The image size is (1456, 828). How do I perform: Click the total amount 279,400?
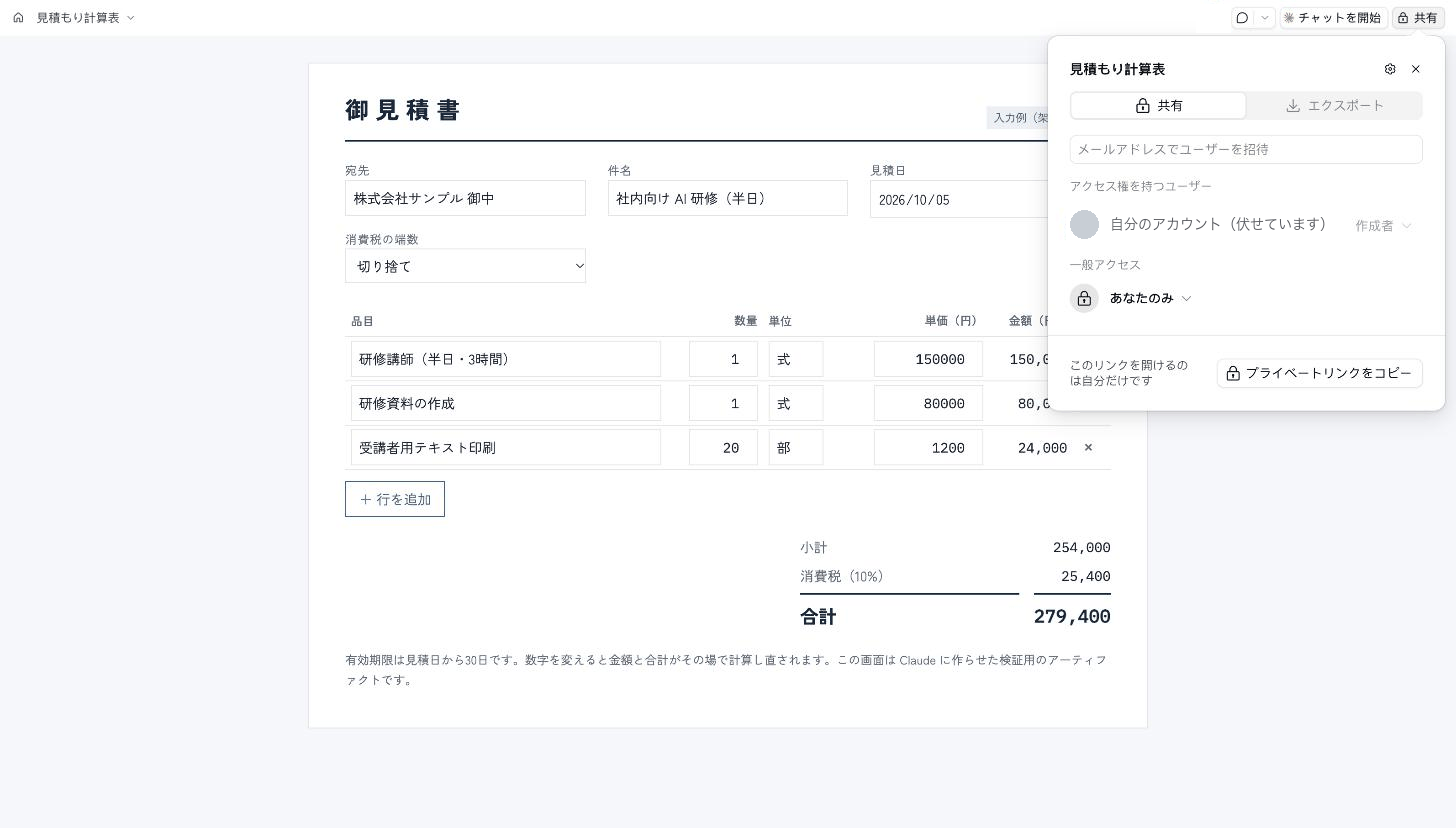coord(1072,617)
